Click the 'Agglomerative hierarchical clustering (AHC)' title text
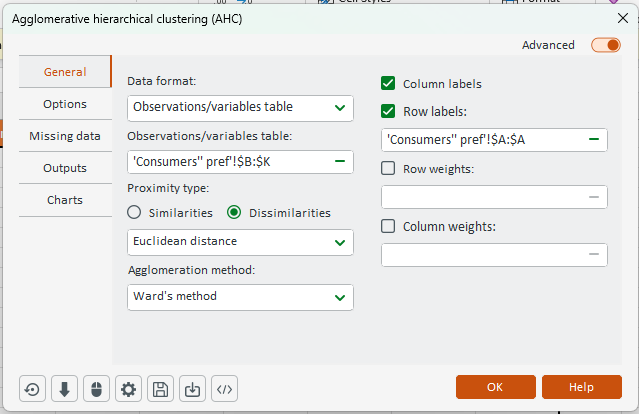The height and width of the screenshot is (414, 639). tap(127, 19)
